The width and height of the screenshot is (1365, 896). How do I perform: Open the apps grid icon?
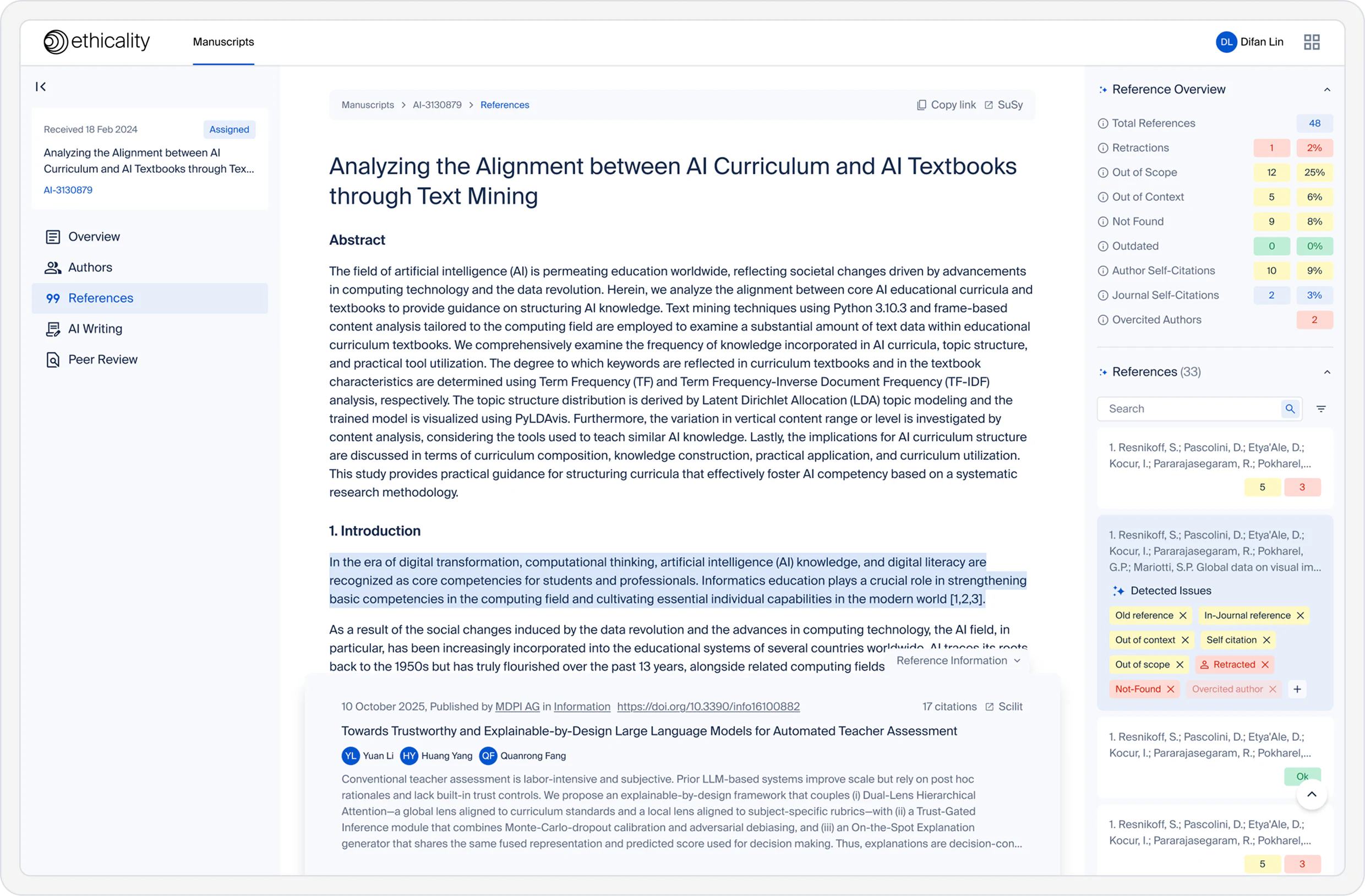1312,42
